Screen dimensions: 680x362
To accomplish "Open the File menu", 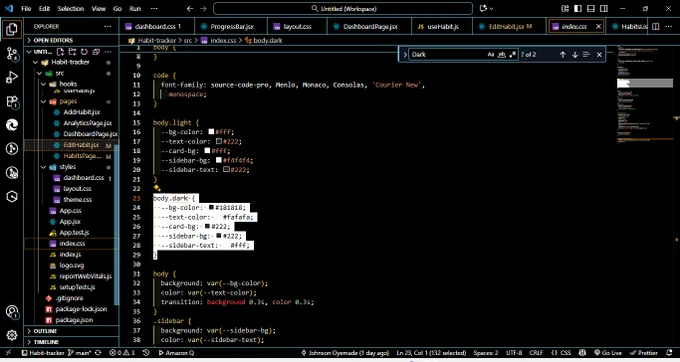I will coord(26,9).
